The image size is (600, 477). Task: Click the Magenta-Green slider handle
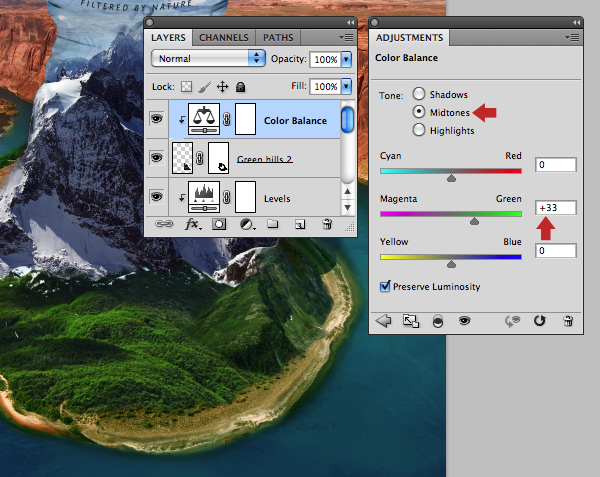[x=474, y=221]
